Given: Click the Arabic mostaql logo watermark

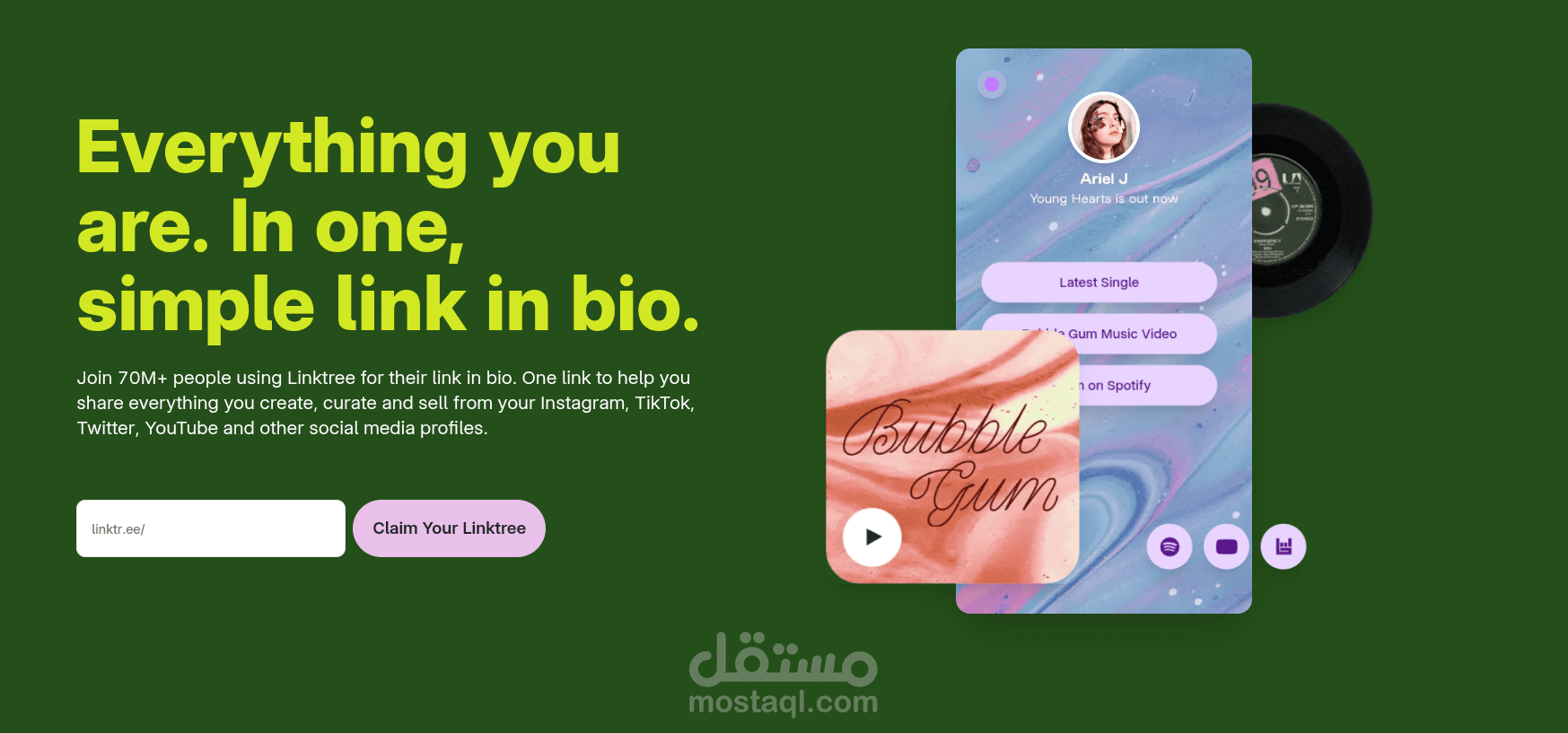Looking at the screenshot, I should click(784, 659).
